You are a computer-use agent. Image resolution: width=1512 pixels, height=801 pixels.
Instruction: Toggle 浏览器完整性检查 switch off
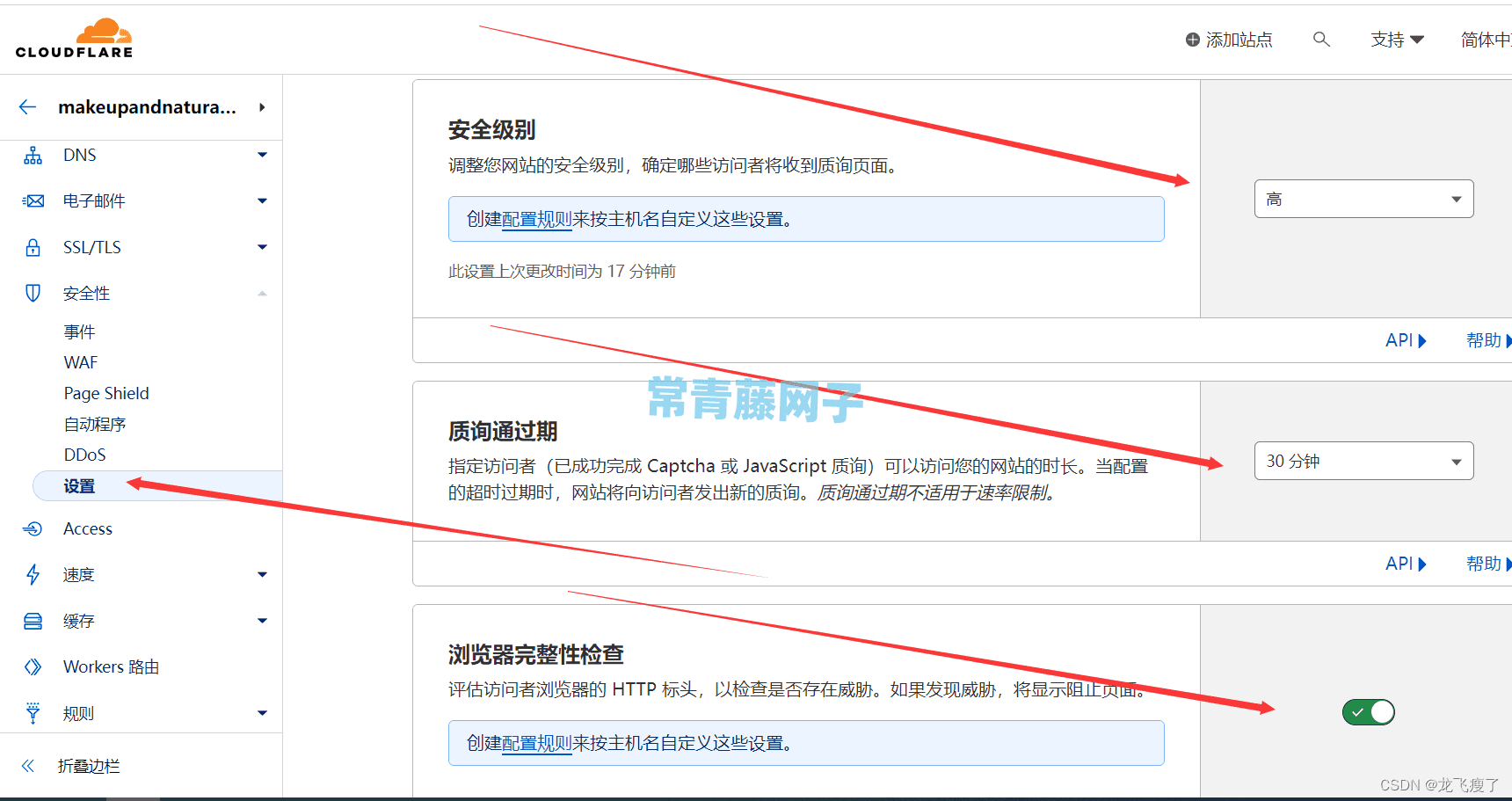(x=1368, y=712)
